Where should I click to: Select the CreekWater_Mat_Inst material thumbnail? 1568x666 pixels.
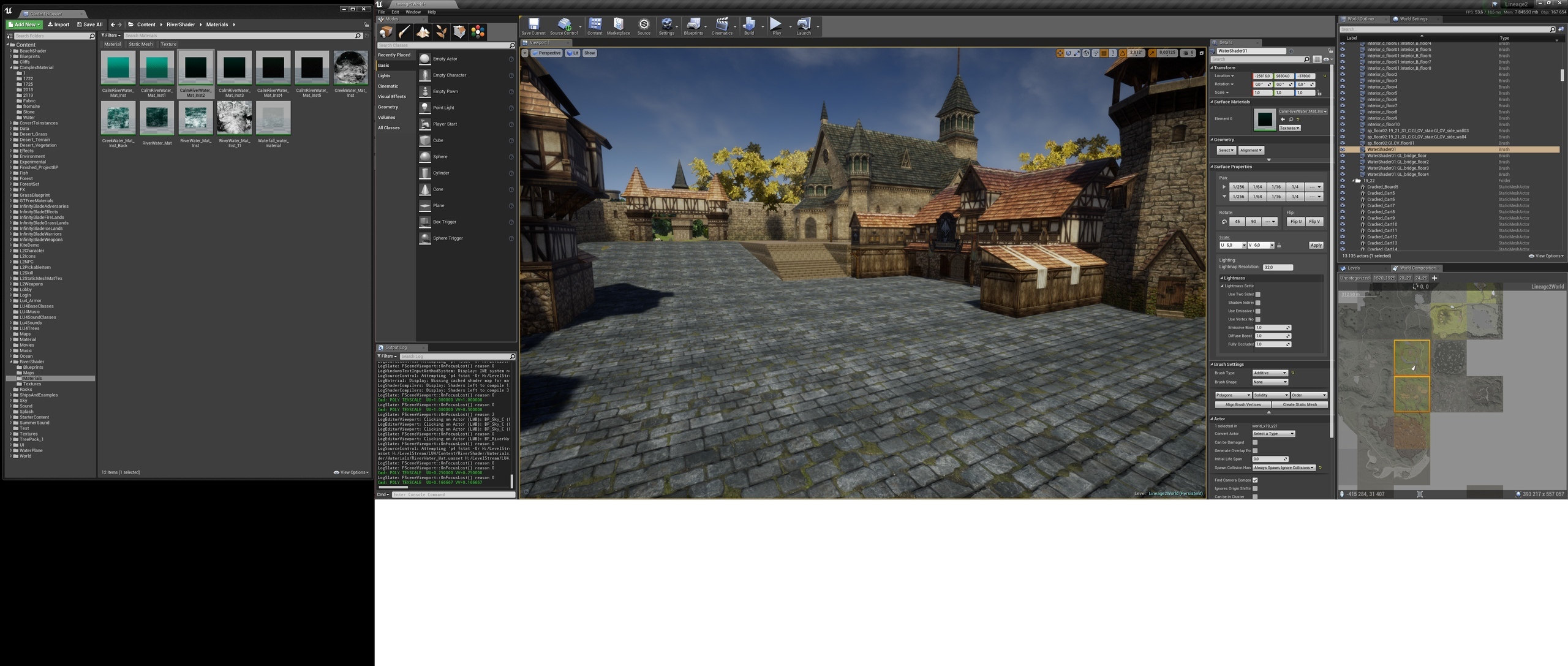[x=350, y=67]
